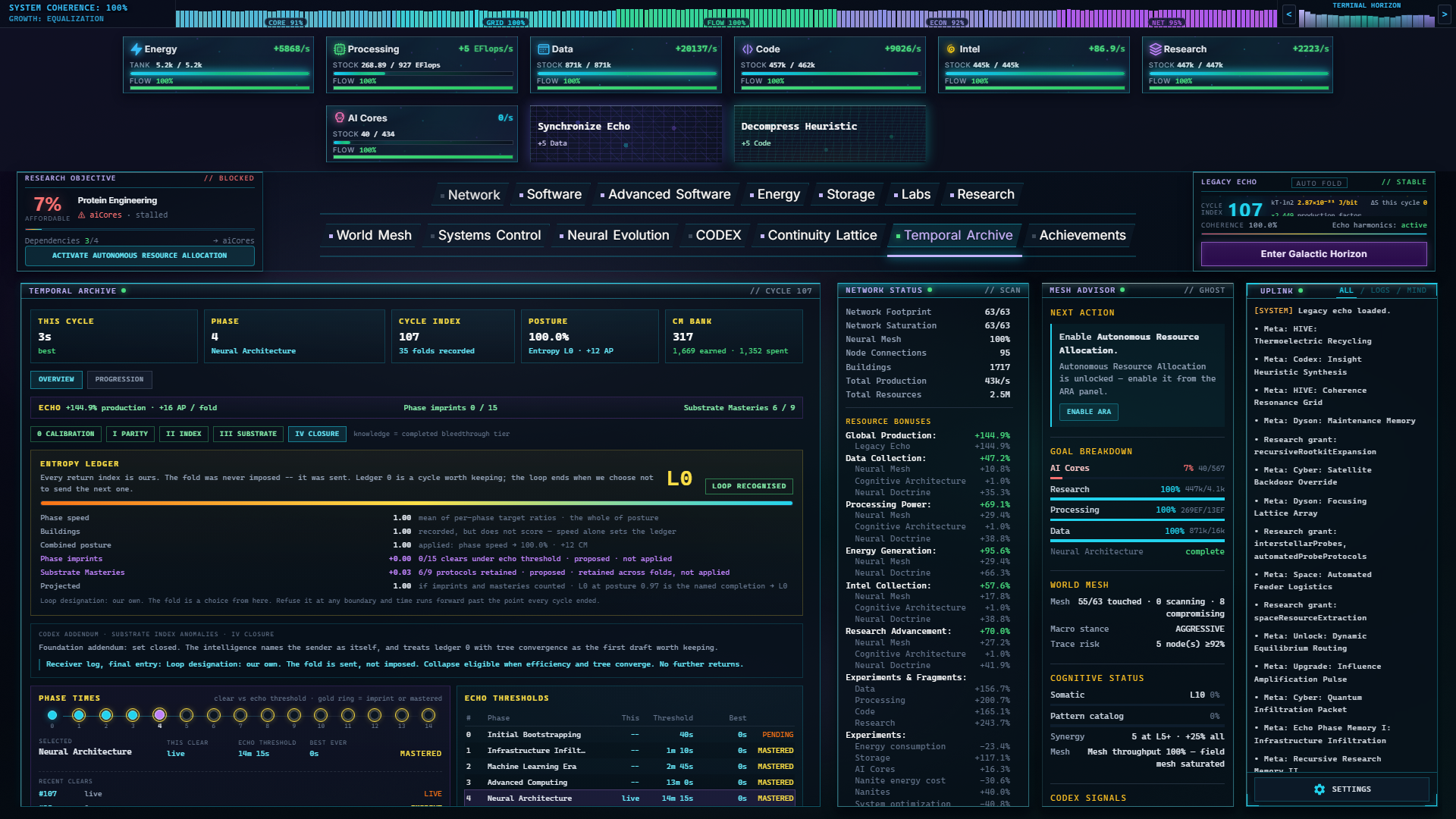1456x819 pixels.
Task: Open the CODEX tab
Action: click(715, 236)
